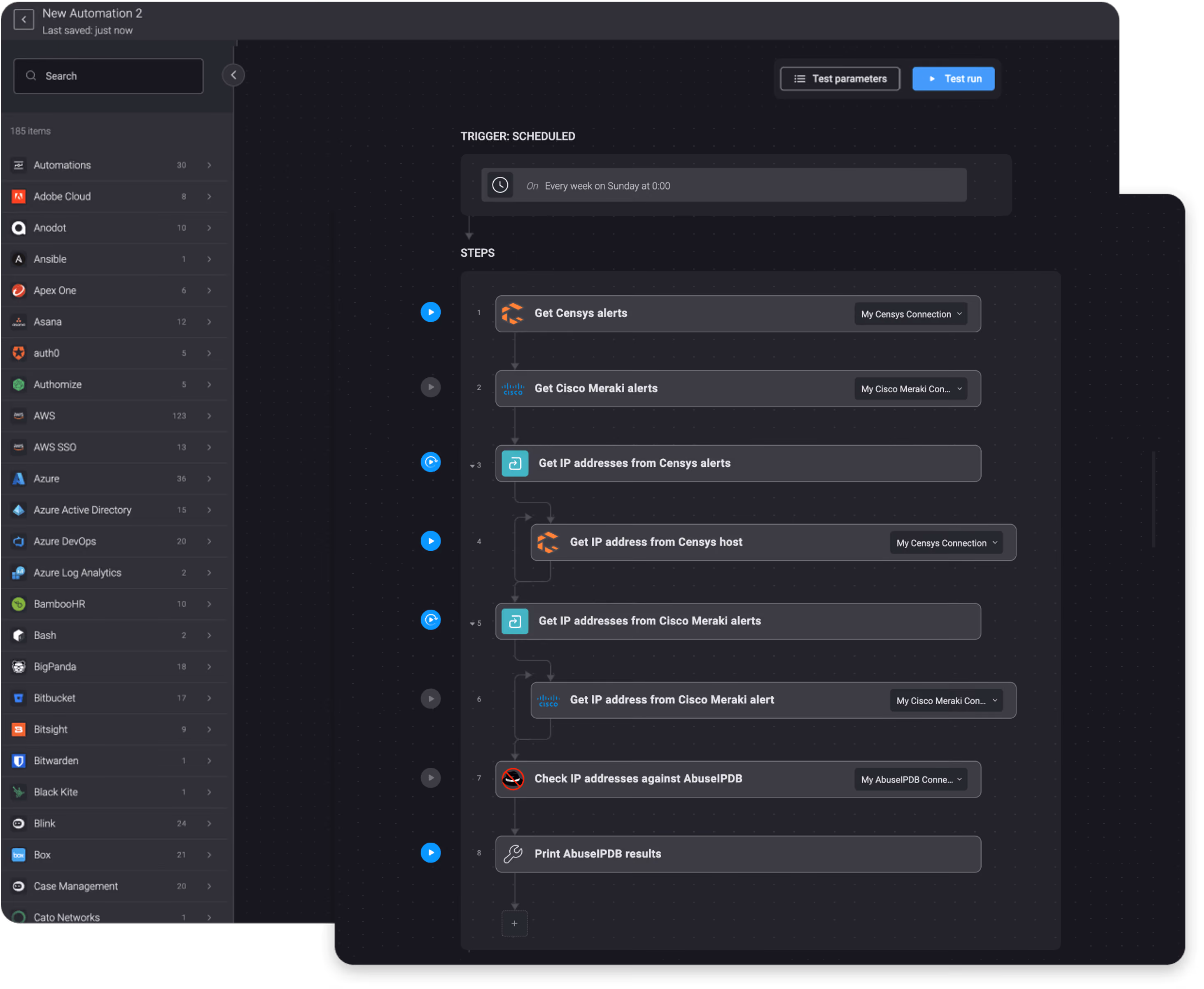
Task: Run the loop at step 5 with its play button
Action: pyautogui.click(x=431, y=620)
